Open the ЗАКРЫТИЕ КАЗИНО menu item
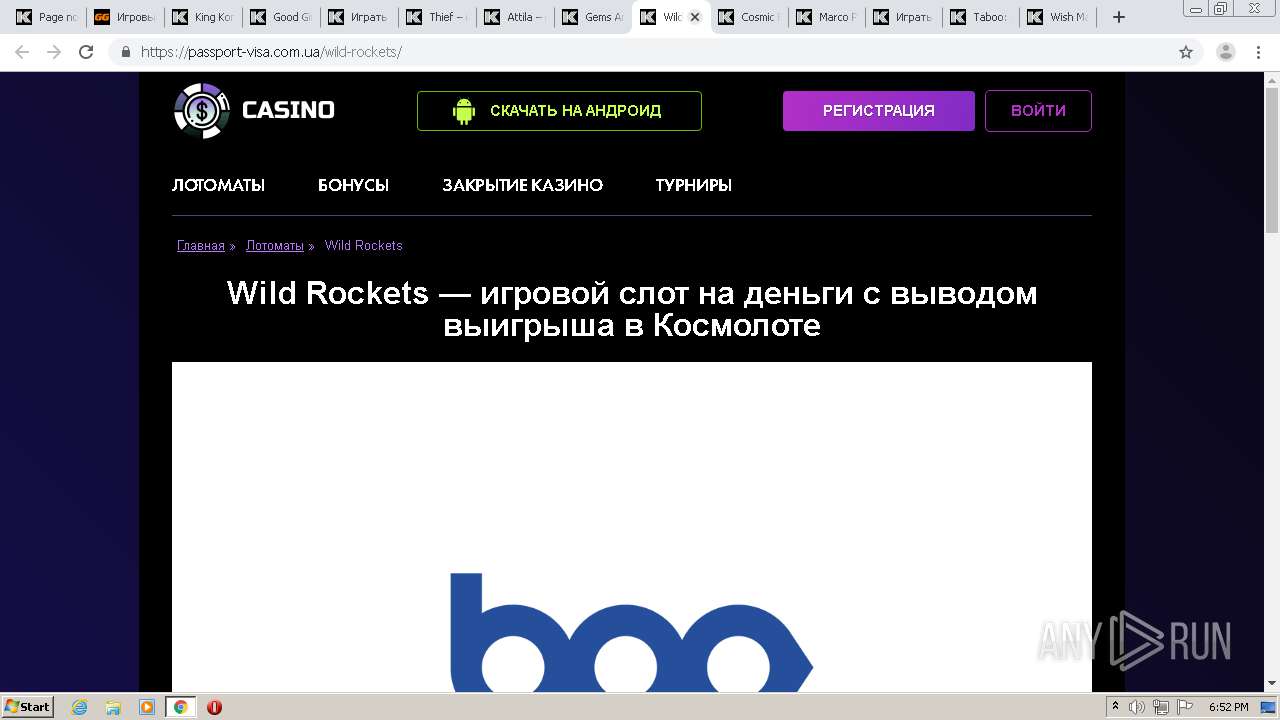This screenshot has width=1280, height=720. pos(522,185)
